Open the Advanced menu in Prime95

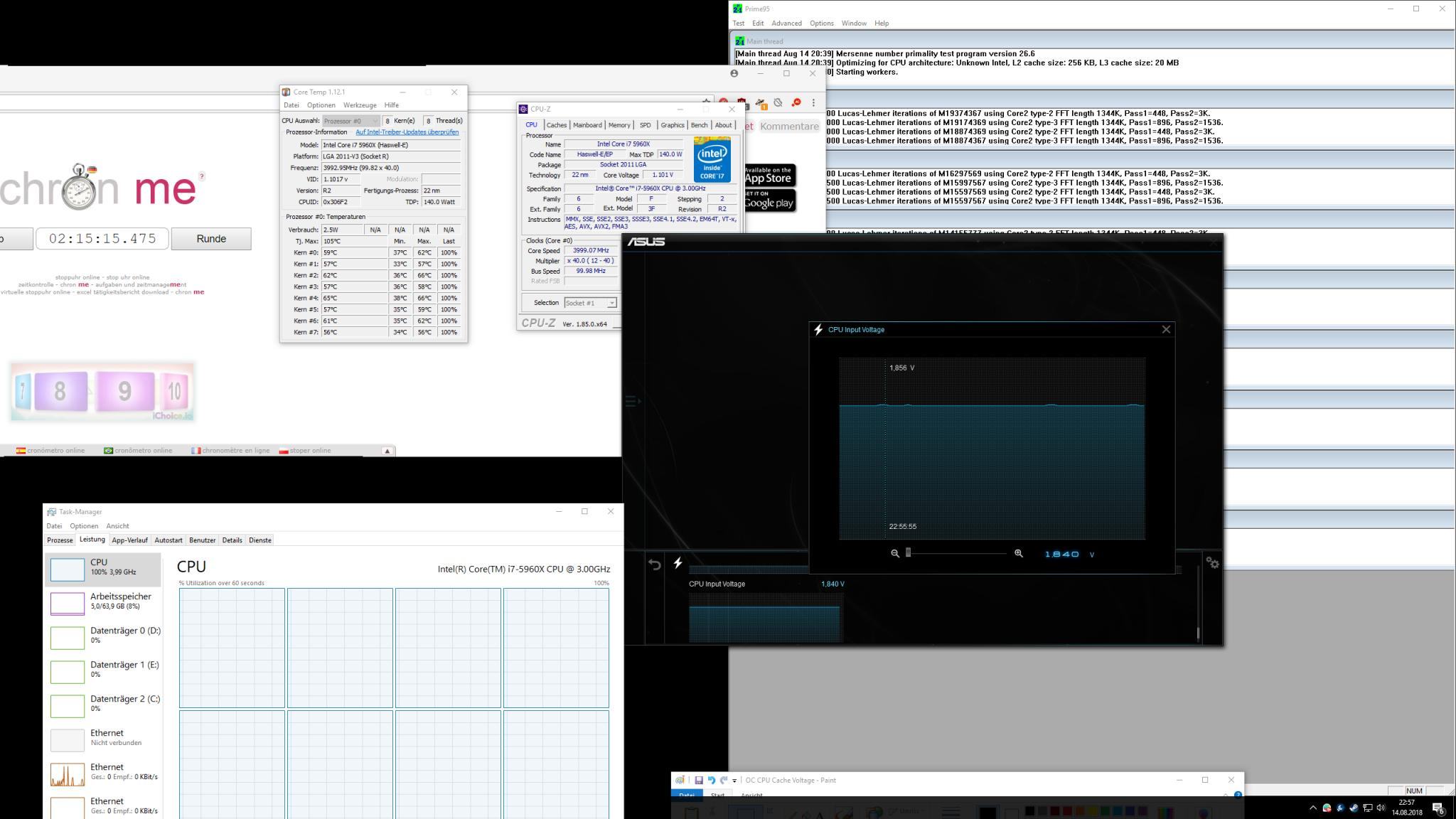pyautogui.click(x=786, y=23)
